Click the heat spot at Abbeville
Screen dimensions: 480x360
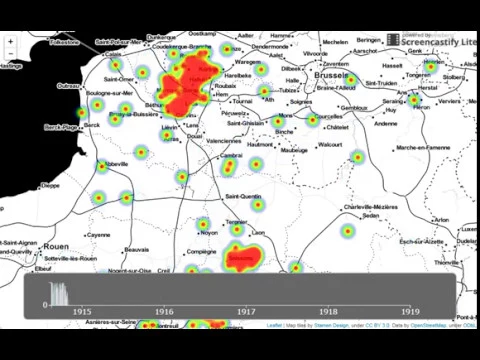click(x=102, y=166)
